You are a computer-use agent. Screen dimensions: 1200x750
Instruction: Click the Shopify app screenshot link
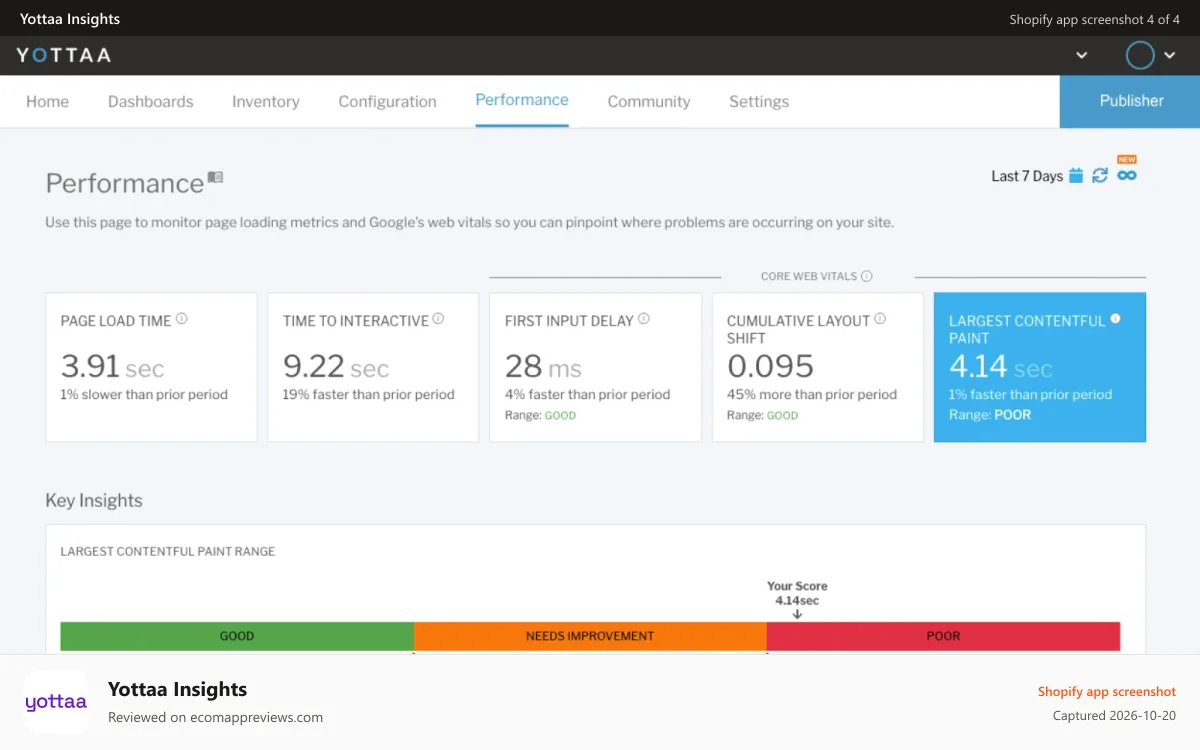coord(1106,691)
